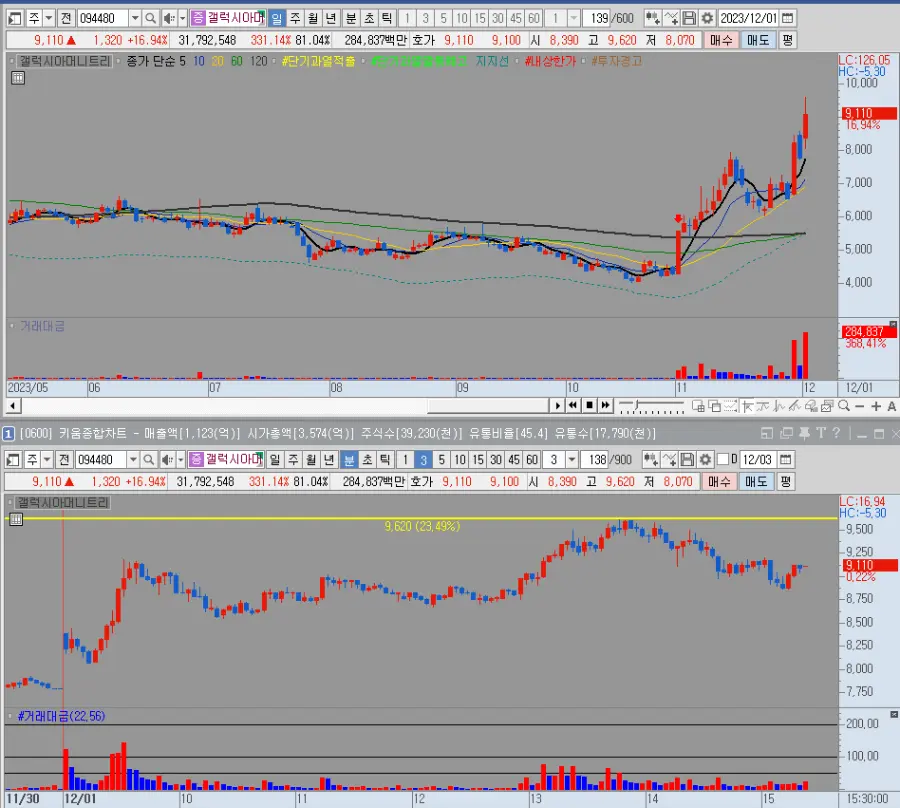The image size is (900, 808).
Task: Toggle the D checkbox in lower chart toolbar
Action: (x=723, y=460)
